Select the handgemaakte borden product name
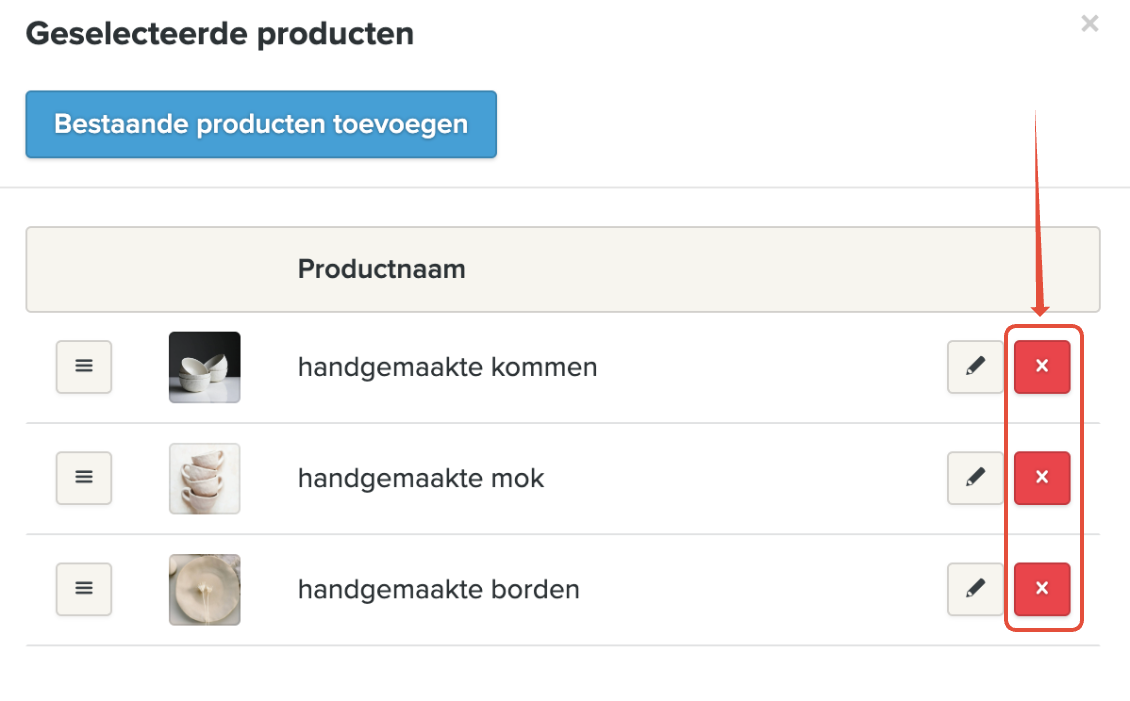1130x701 pixels. pyautogui.click(x=438, y=589)
